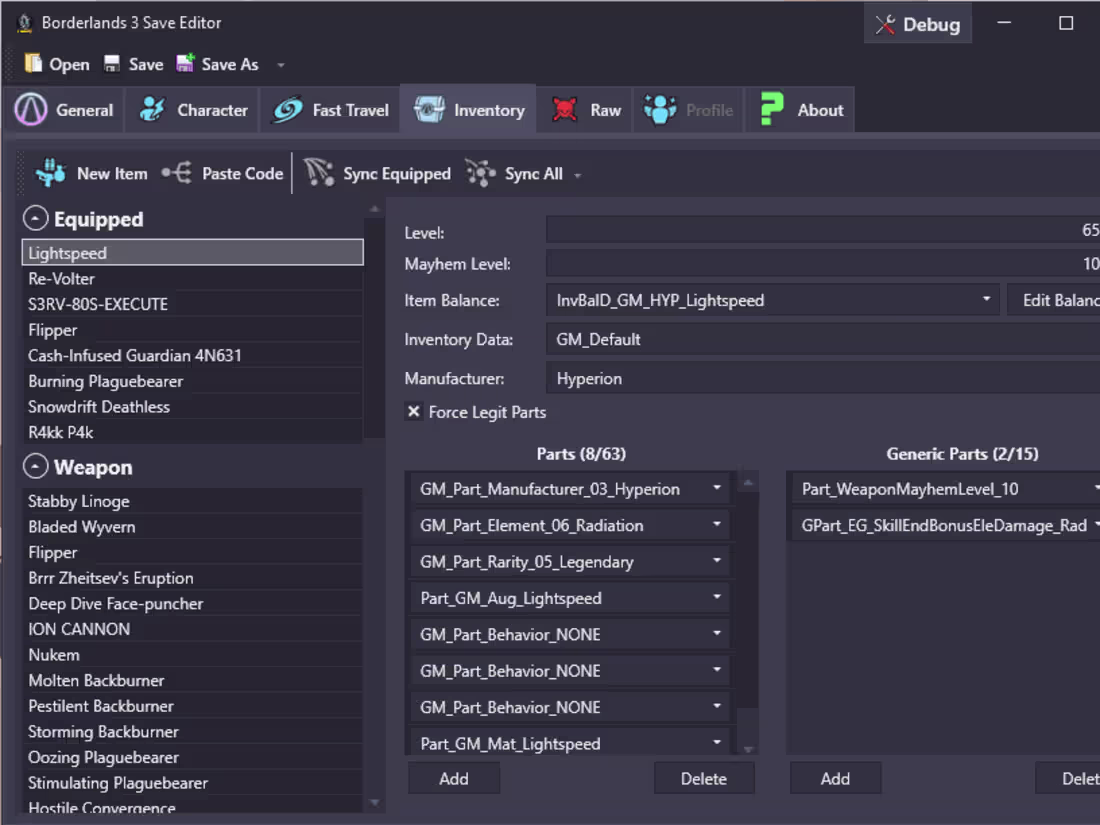1100x825 pixels.
Task: Click Add button under Generic Parts
Action: (x=835, y=778)
